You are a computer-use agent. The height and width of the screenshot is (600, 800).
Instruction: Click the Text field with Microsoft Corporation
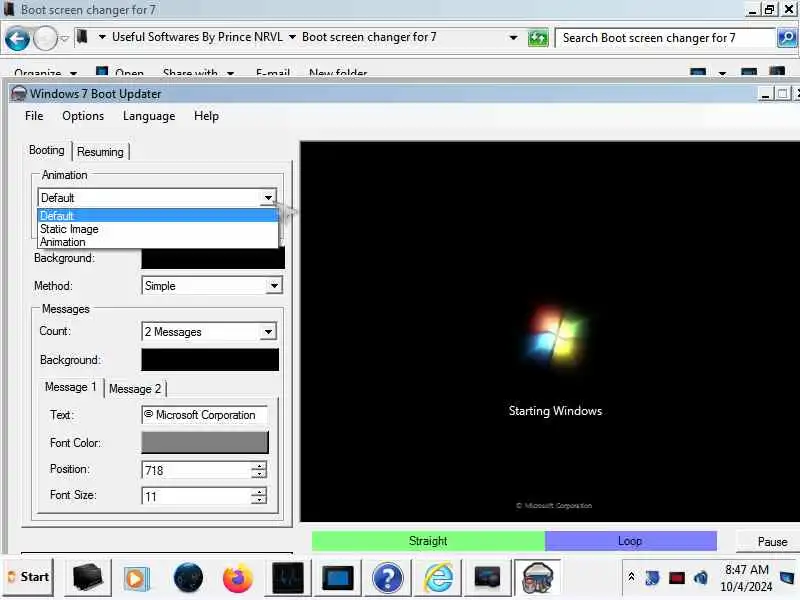pos(205,415)
